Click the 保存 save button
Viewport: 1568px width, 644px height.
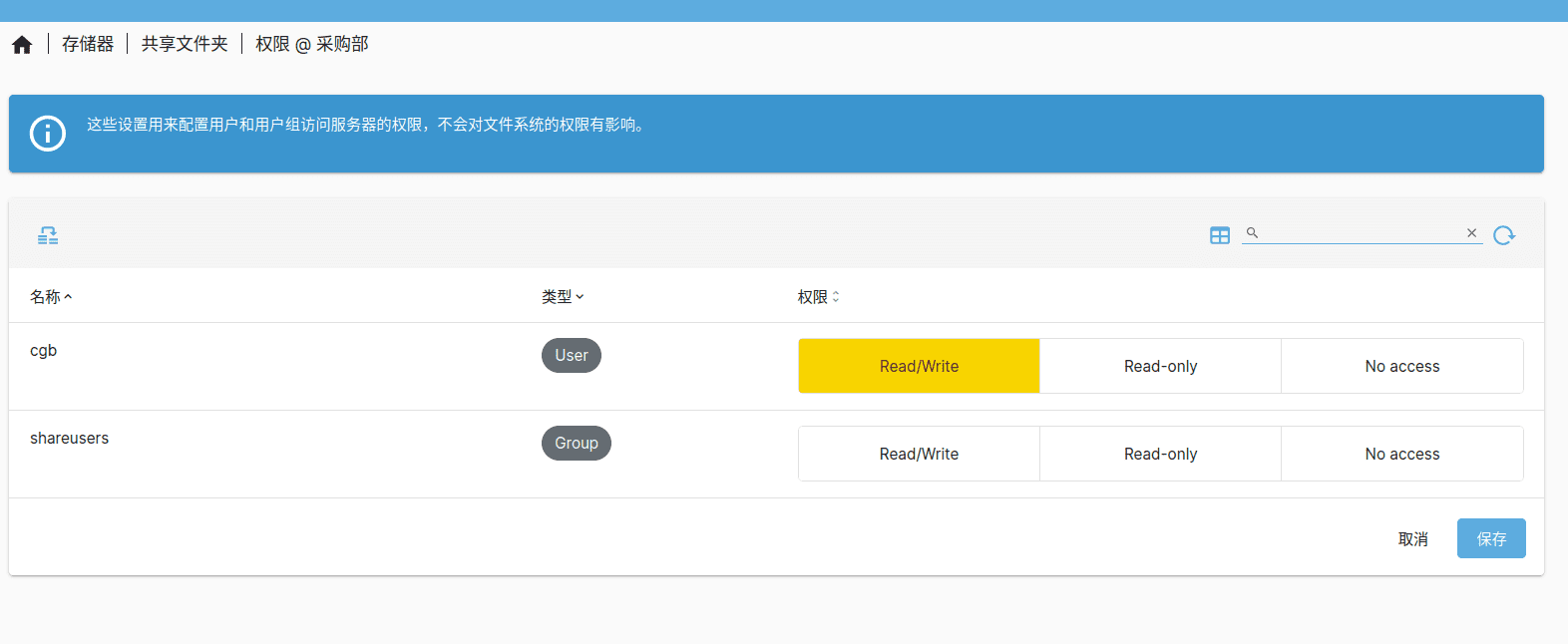pos(1490,538)
